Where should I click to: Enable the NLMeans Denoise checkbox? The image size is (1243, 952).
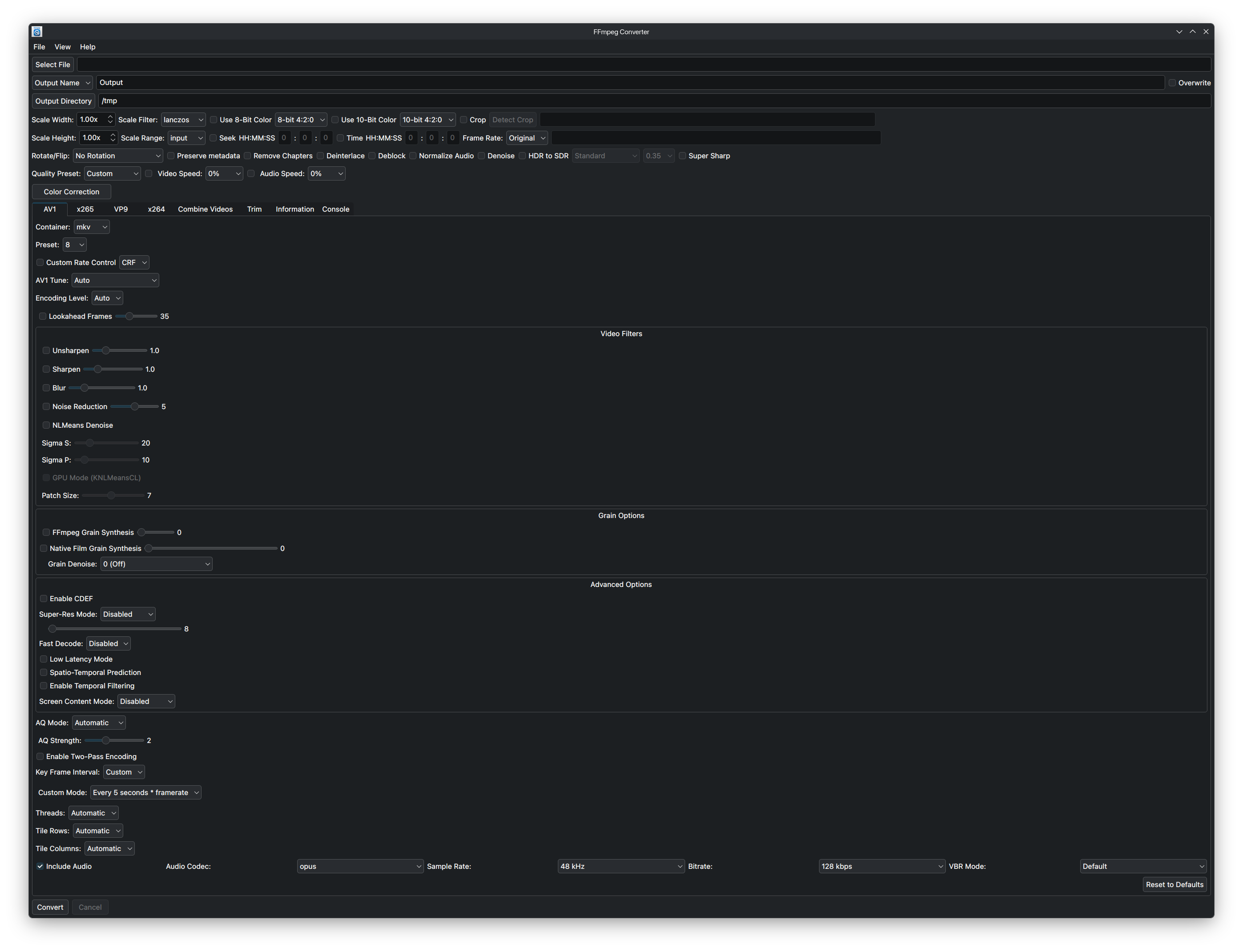pyautogui.click(x=46, y=425)
